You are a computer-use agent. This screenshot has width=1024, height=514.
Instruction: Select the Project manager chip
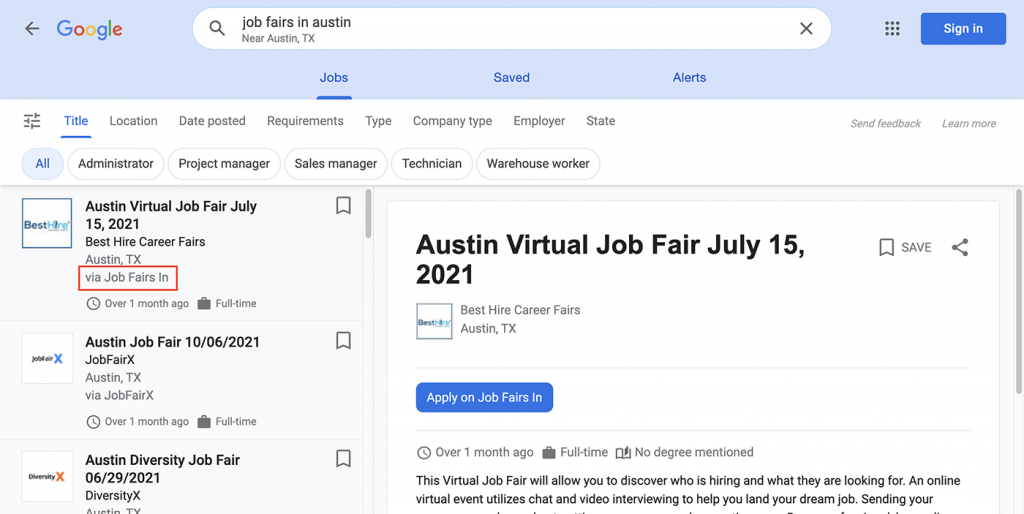coord(224,164)
